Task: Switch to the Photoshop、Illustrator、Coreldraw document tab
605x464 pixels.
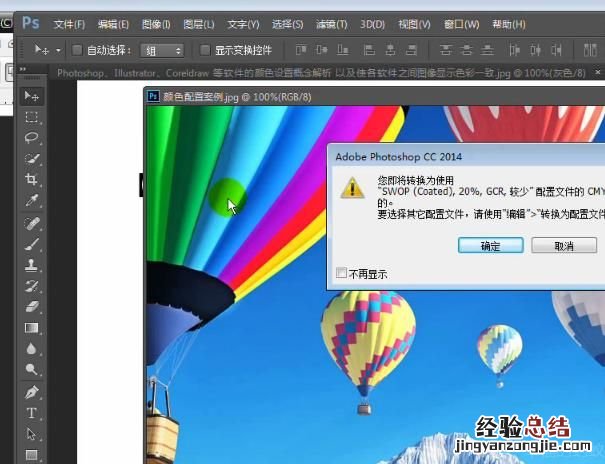Action: tap(321, 73)
